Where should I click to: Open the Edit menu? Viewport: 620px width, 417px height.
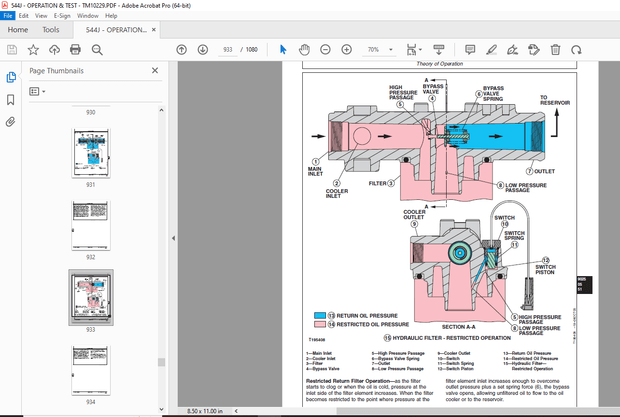[x=23, y=16]
